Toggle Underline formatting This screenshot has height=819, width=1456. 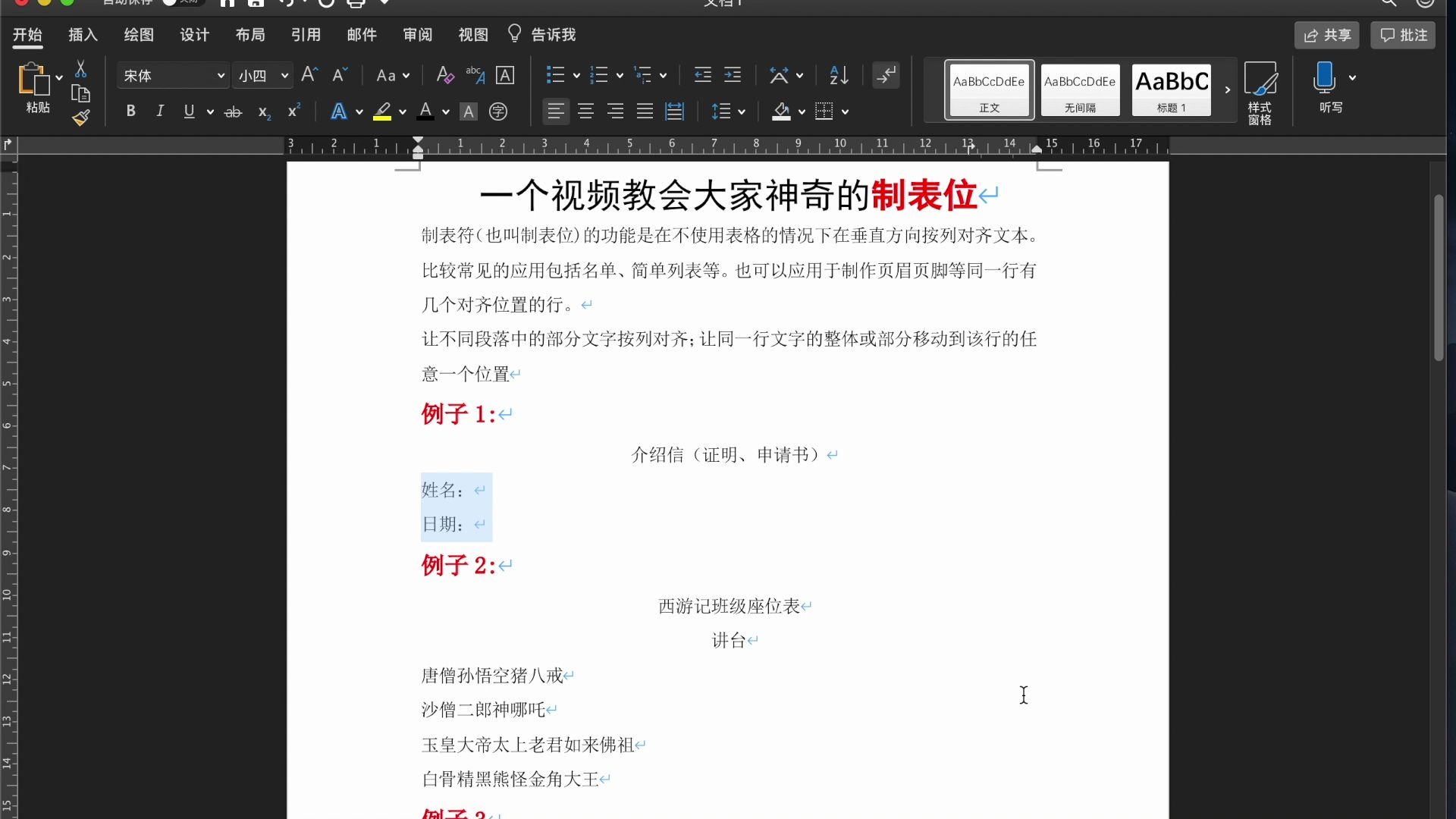(189, 111)
